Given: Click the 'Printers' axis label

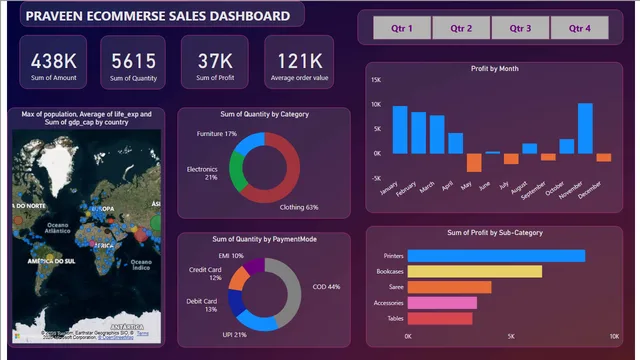Looking at the screenshot, I should [x=393, y=256].
